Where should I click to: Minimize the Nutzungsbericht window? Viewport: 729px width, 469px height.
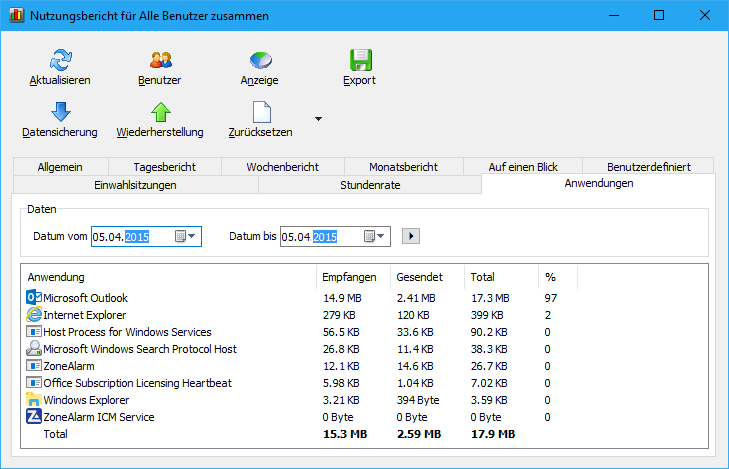(x=614, y=15)
